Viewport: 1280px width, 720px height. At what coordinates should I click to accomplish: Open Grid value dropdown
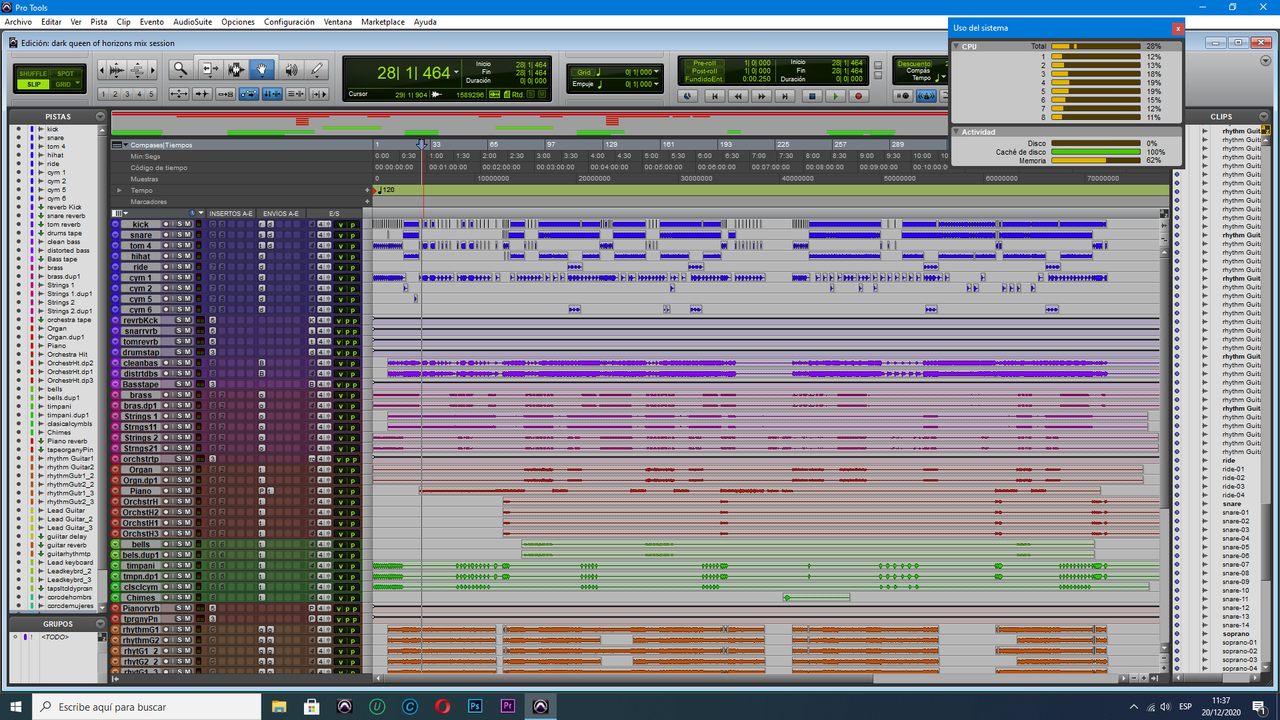coord(657,72)
